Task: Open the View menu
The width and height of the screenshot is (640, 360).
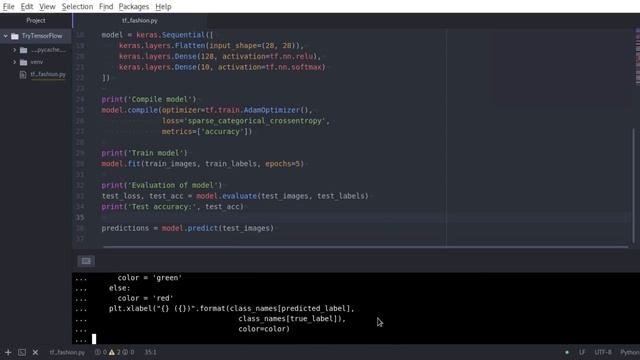Action: tap(47, 7)
